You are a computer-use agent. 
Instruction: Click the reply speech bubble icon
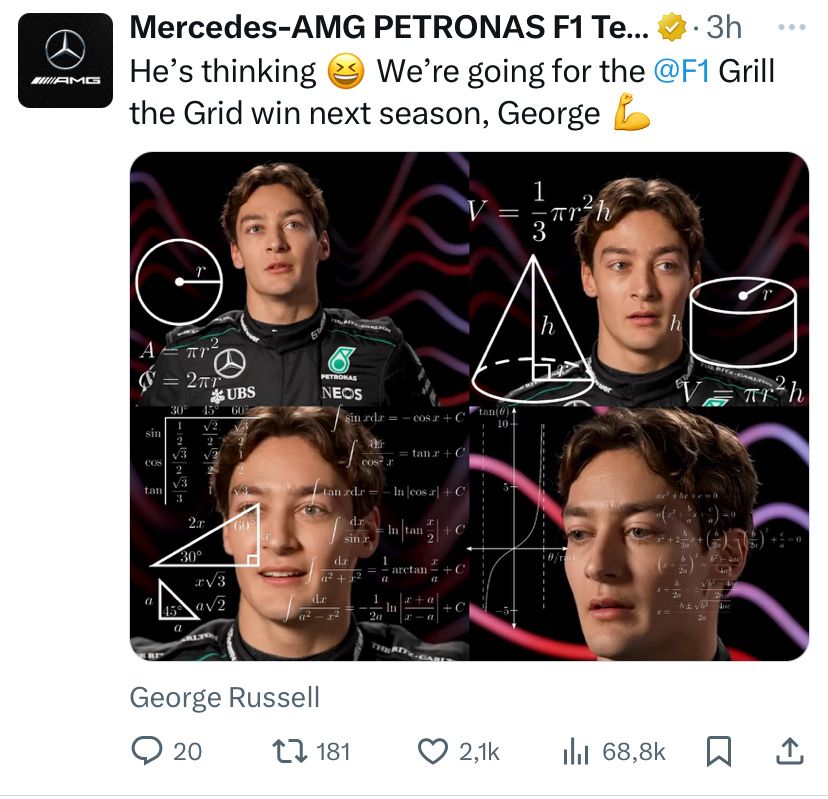point(147,751)
